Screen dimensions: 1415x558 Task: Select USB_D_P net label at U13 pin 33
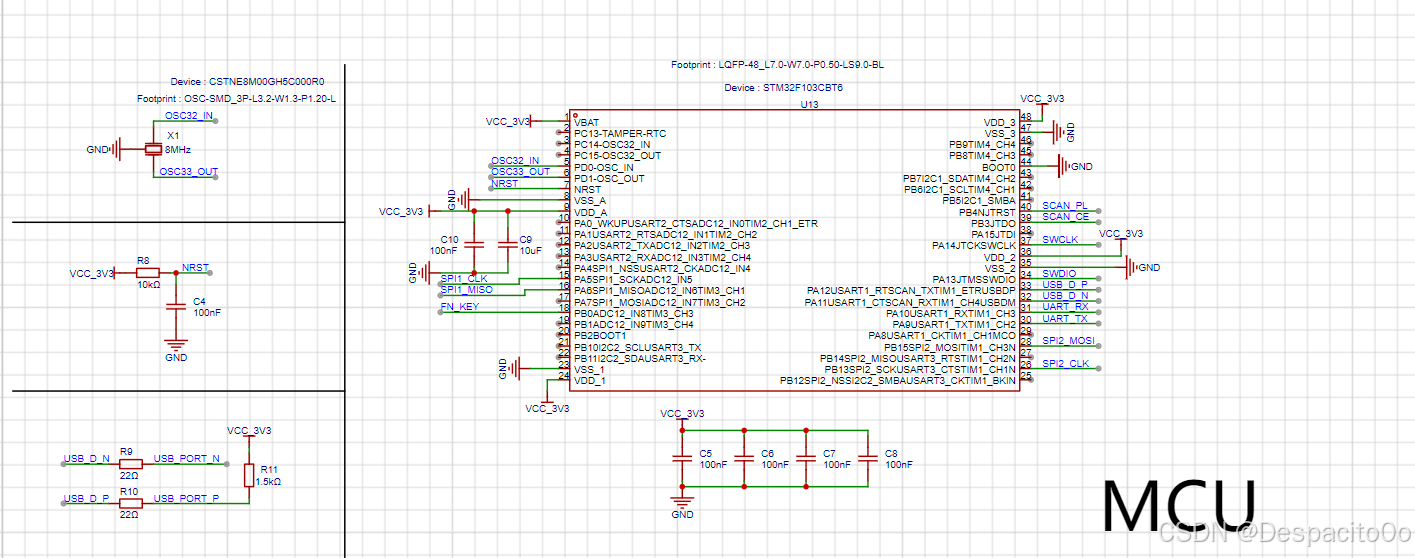pyautogui.click(x=1066, y=285)
